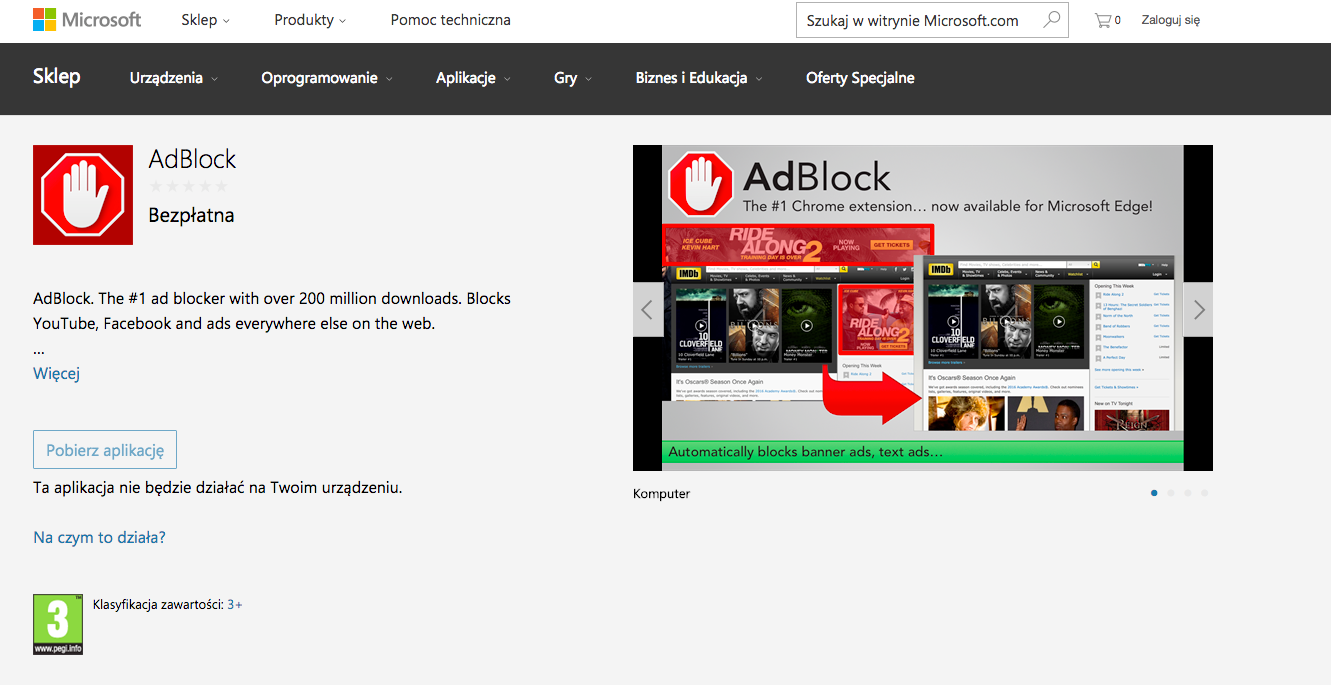Show next screenshot with right arrow
This screenshot has height=687, width=1331.
click(1198, 310)
